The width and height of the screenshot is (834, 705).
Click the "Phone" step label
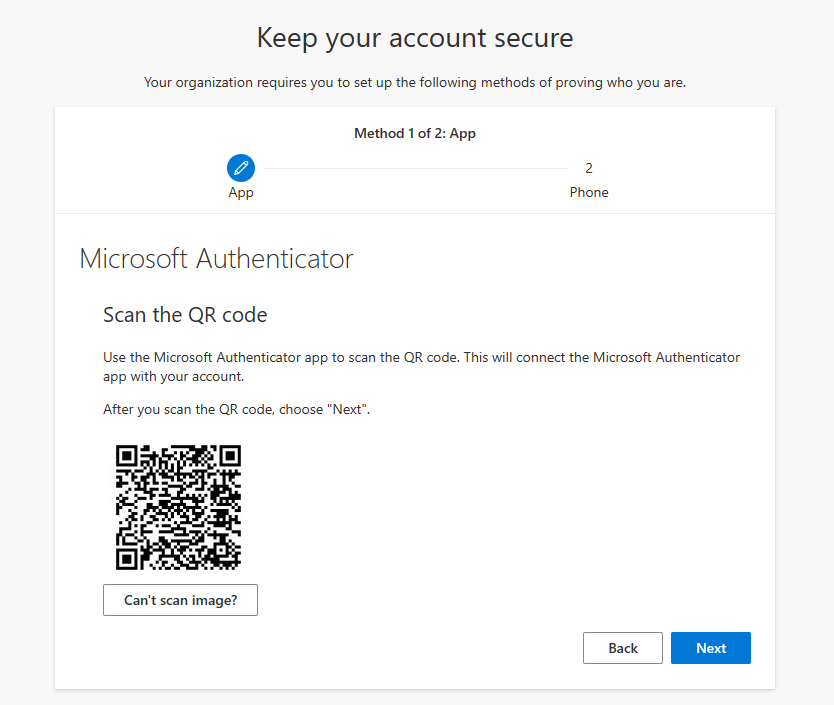[589, 192]
